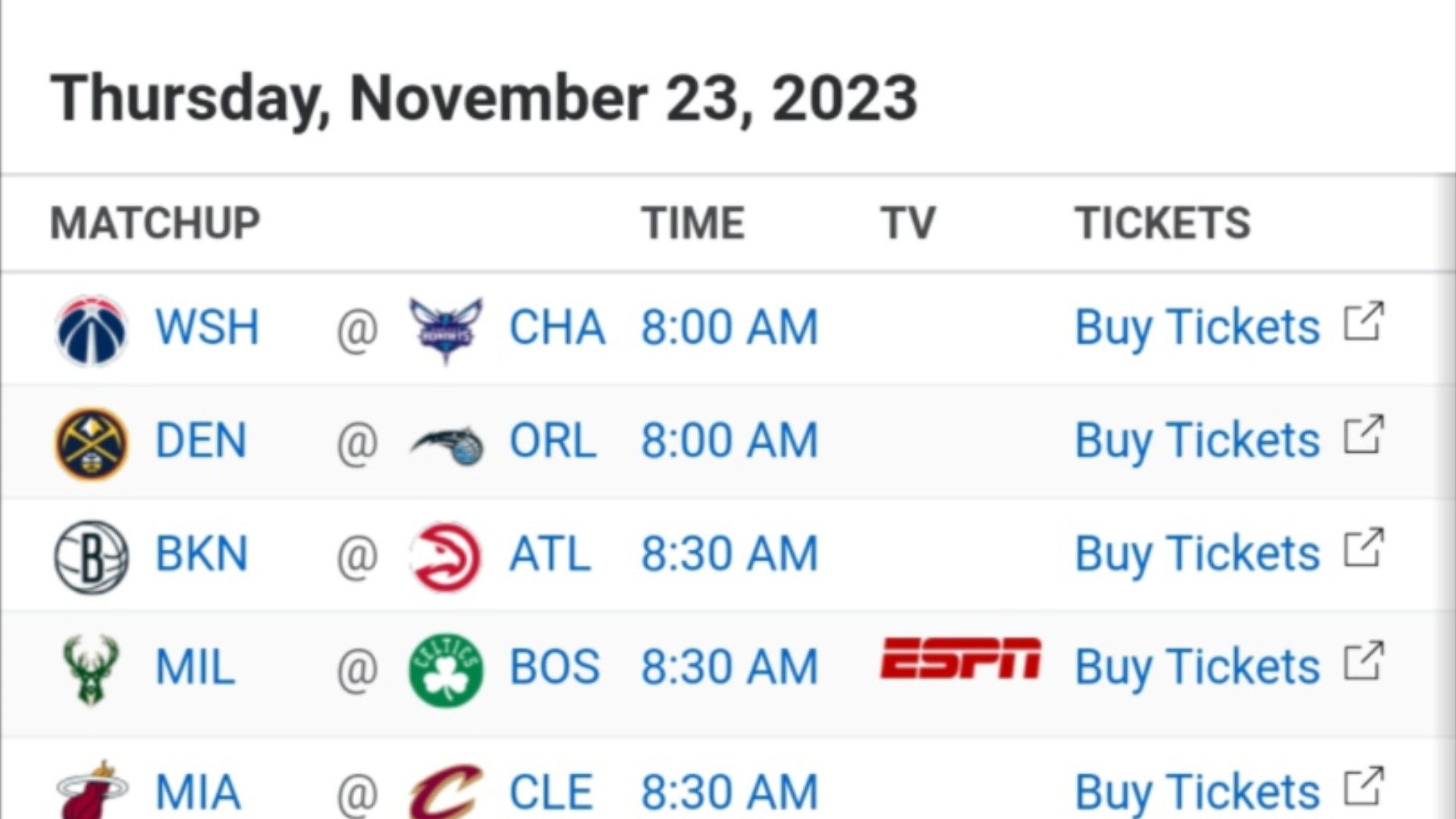Screen dimensions: 1456x819
Task: Select the WSH team name link
Action: point(207,328)
